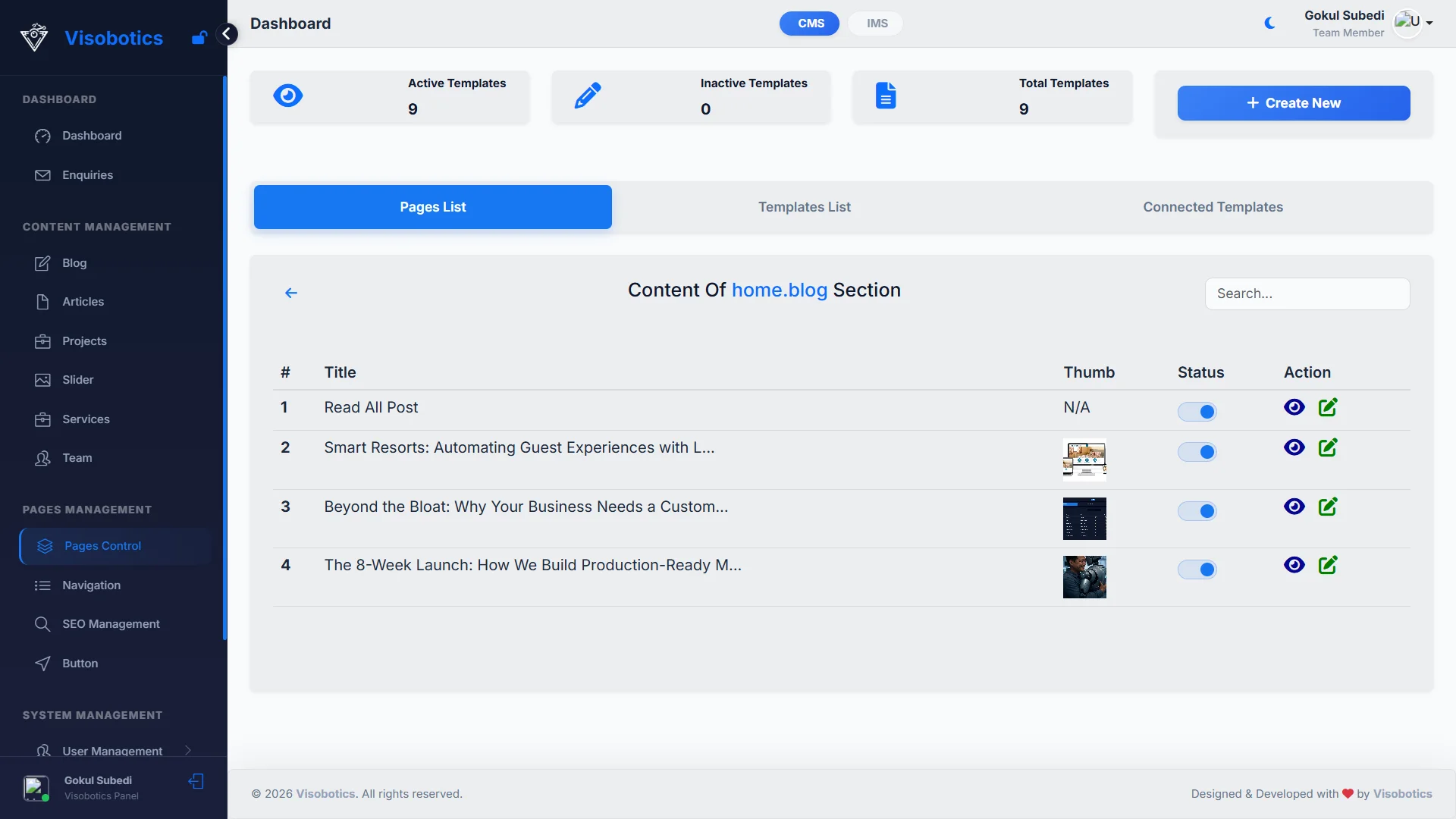Toggle status switch for Read All Post
The height and width of the screenshot is (819, 1456).
[1197, 412]
